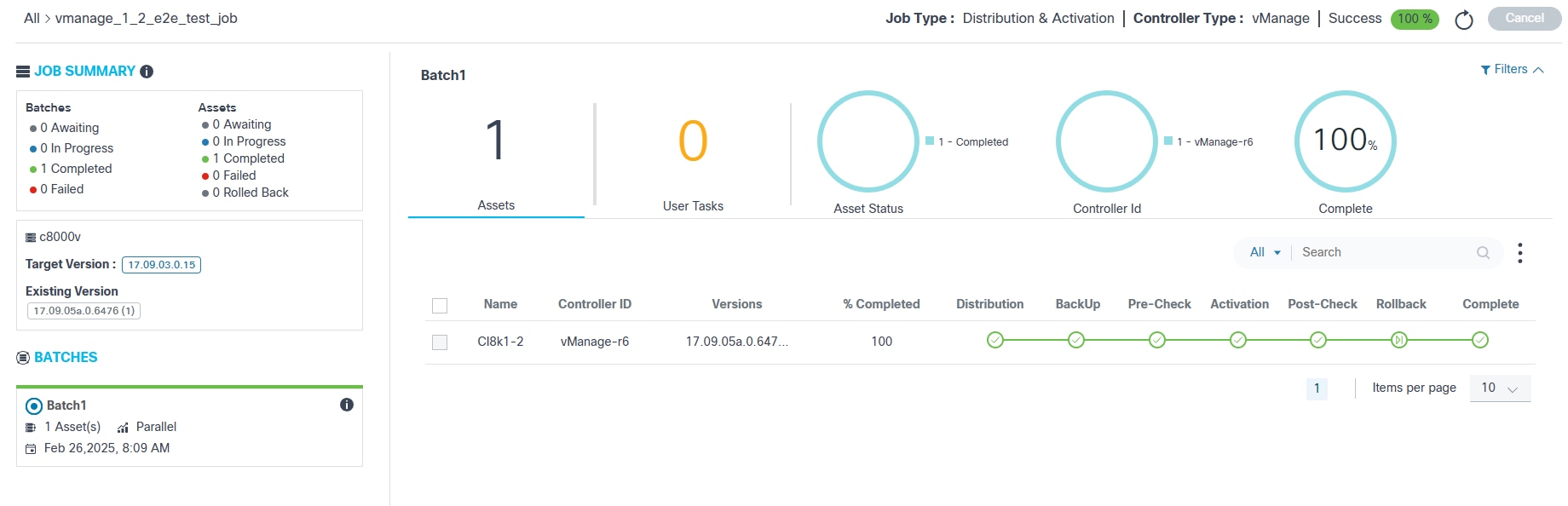Click the refresh icon near Cancel
Image resolution: width=1568 pixels, height=506 pixels.
coord(1463,20)
